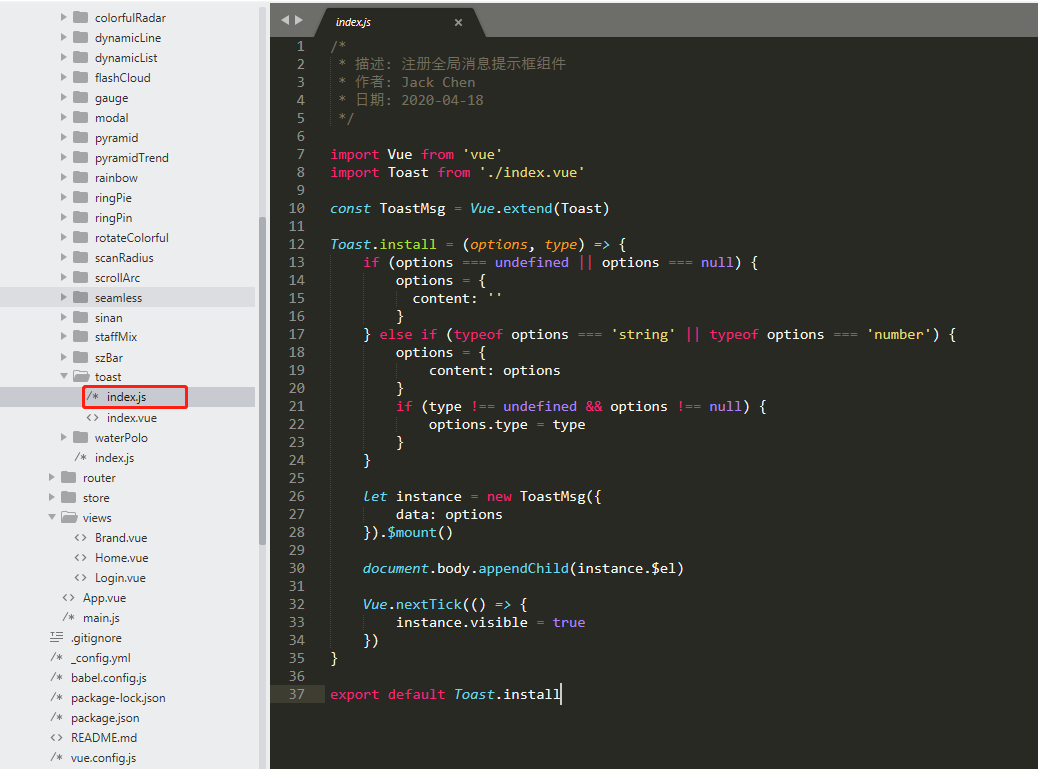Image resolution: width=1038 pixels, height=769 pixels.
Task: Click the file icon beside App.vue
Action: click(x=69, y=598)
